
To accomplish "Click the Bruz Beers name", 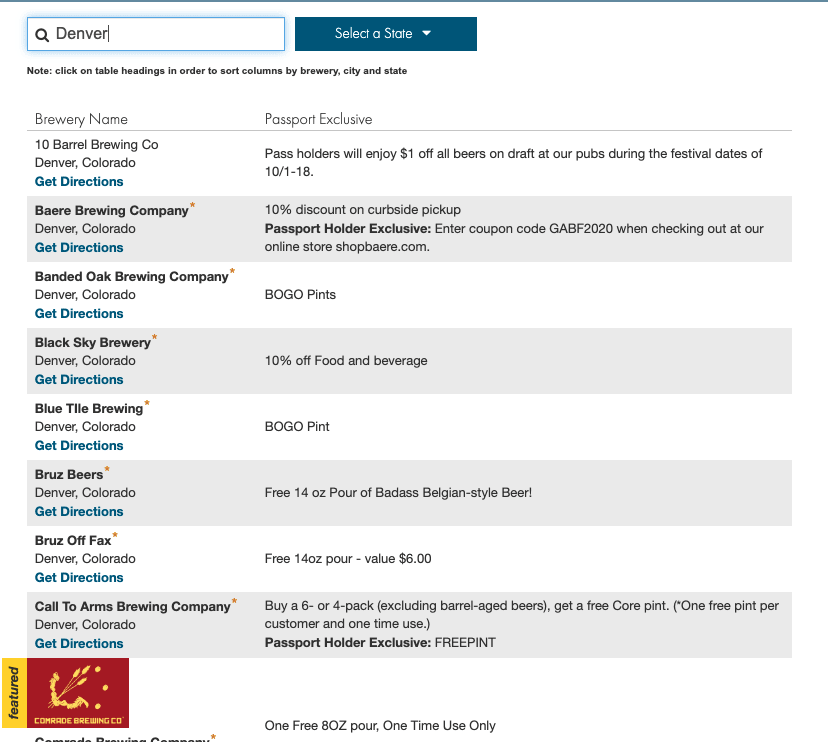I will coord(69,475).
